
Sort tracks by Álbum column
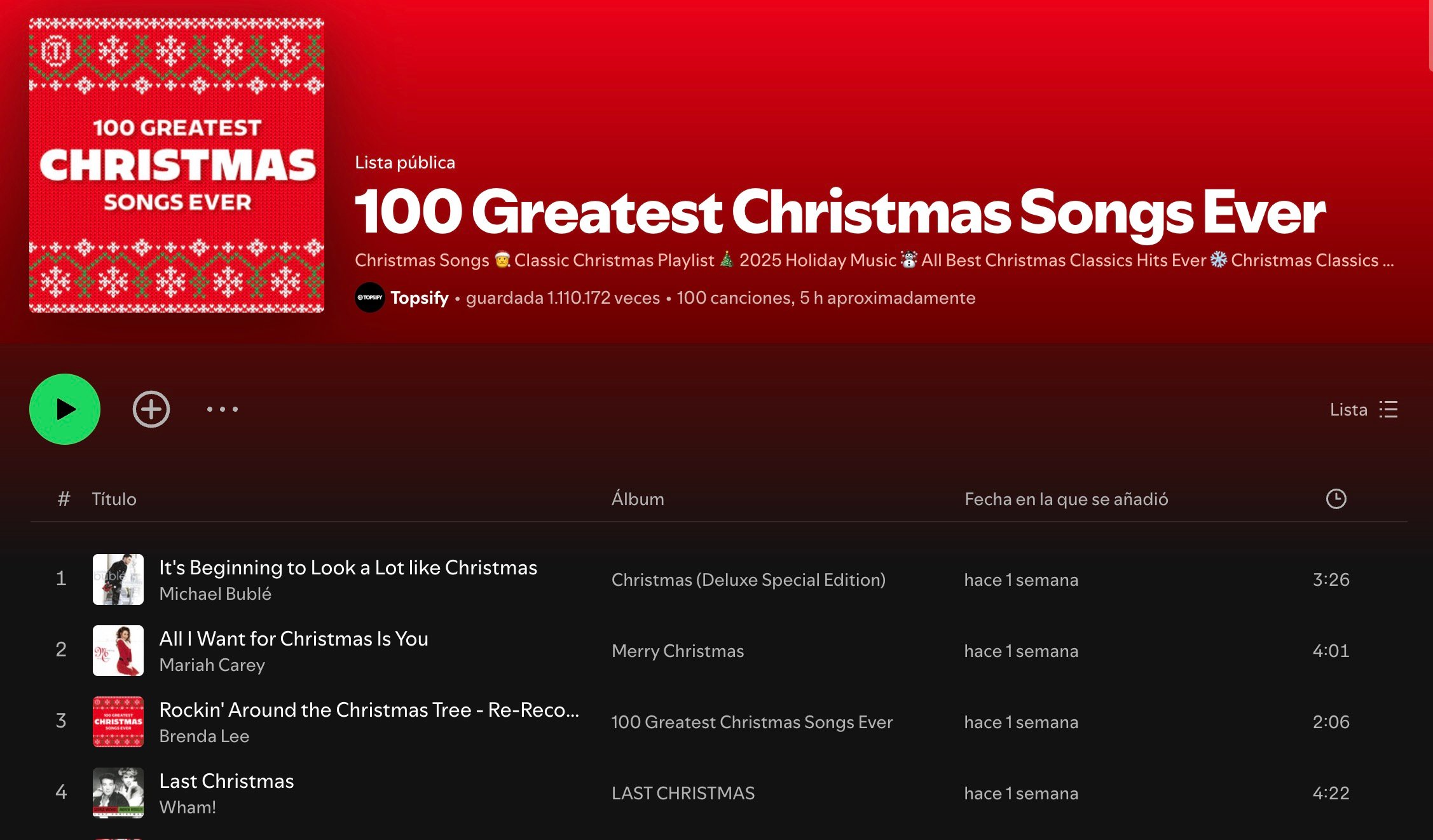pyautogui.click(x=638, y=499)
